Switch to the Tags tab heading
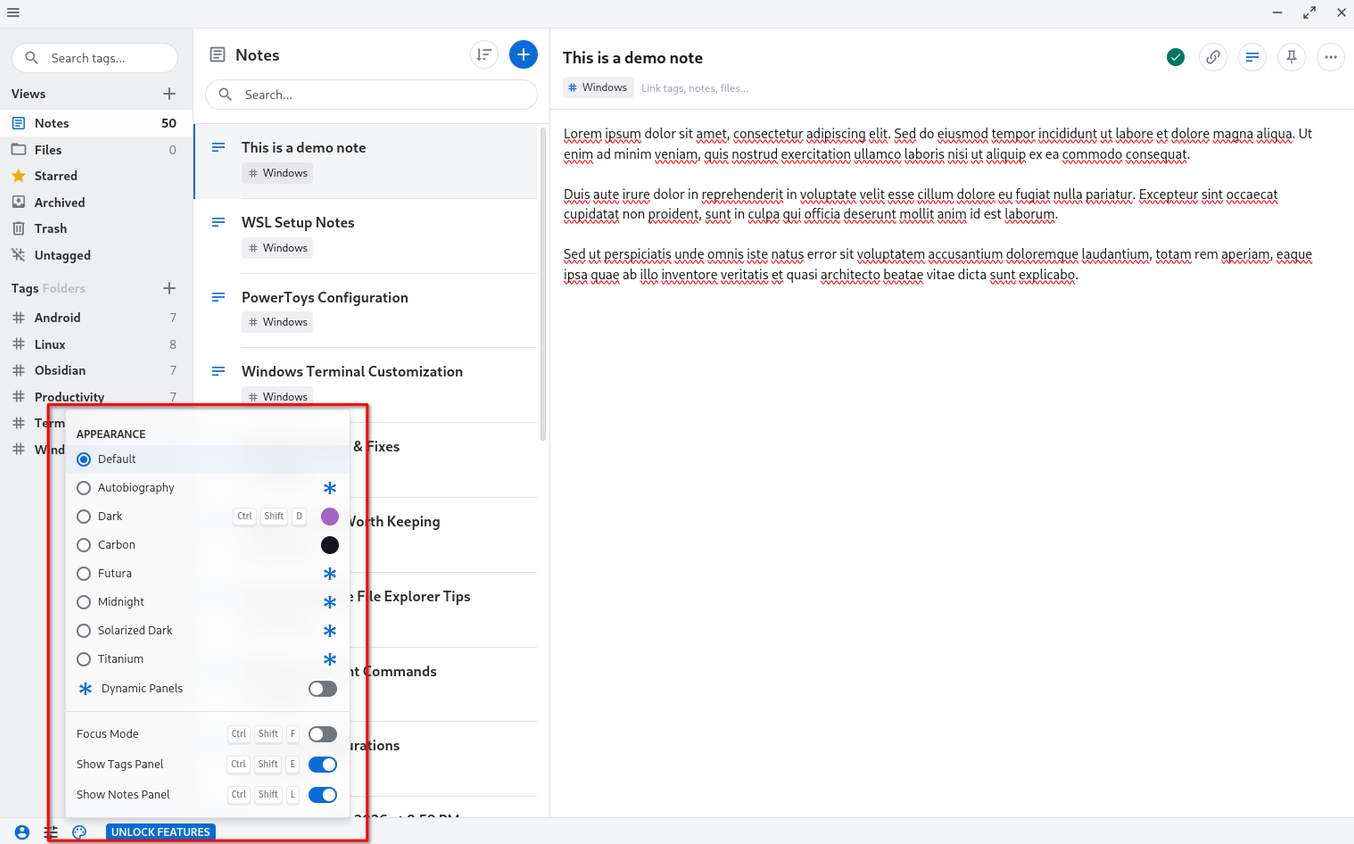1354x844 pixels. coord(25,288)
